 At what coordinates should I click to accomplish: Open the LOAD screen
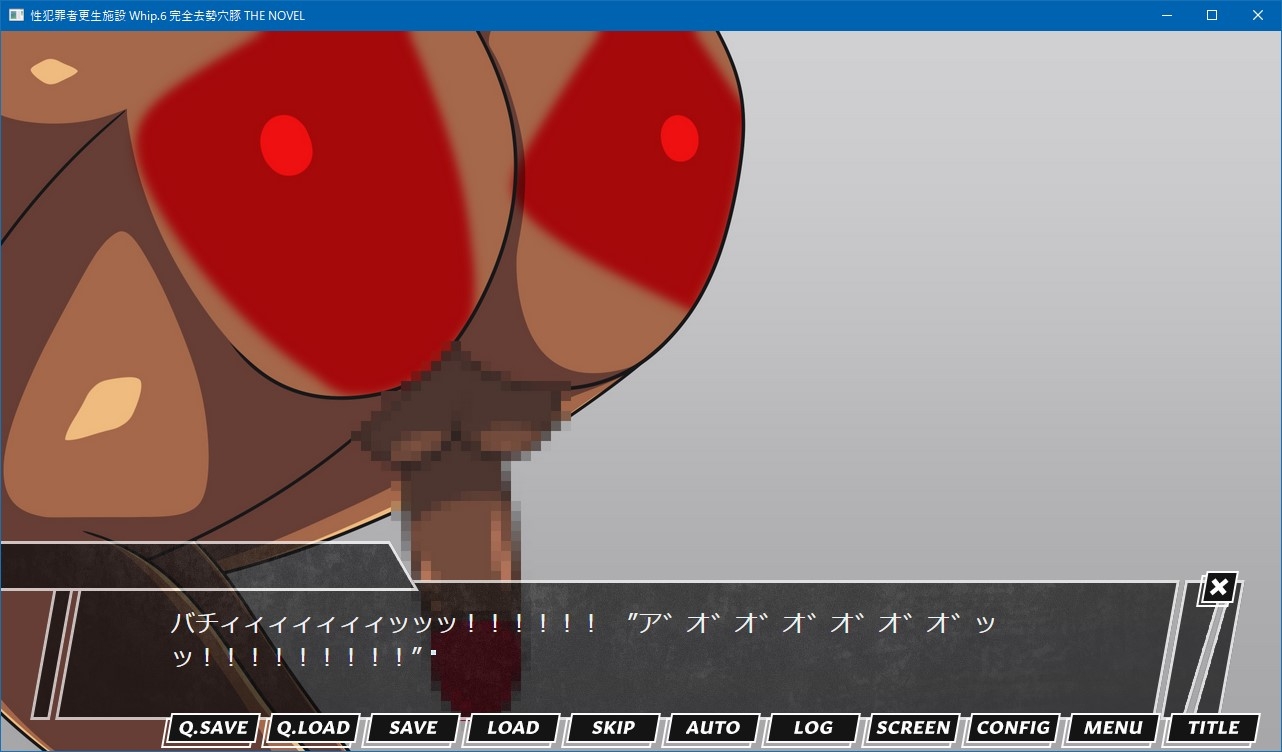513,728
